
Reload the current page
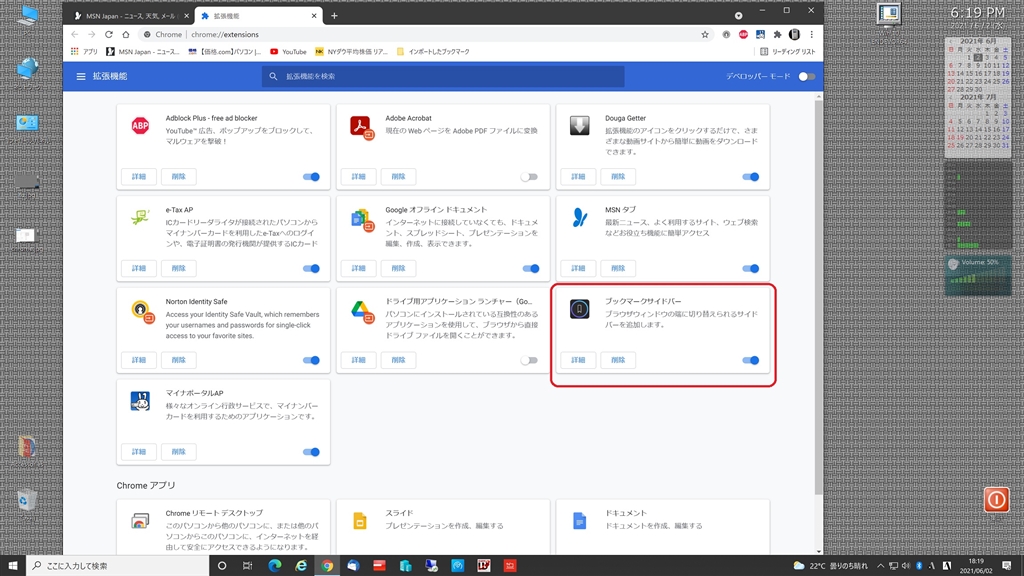coord(108,35)
